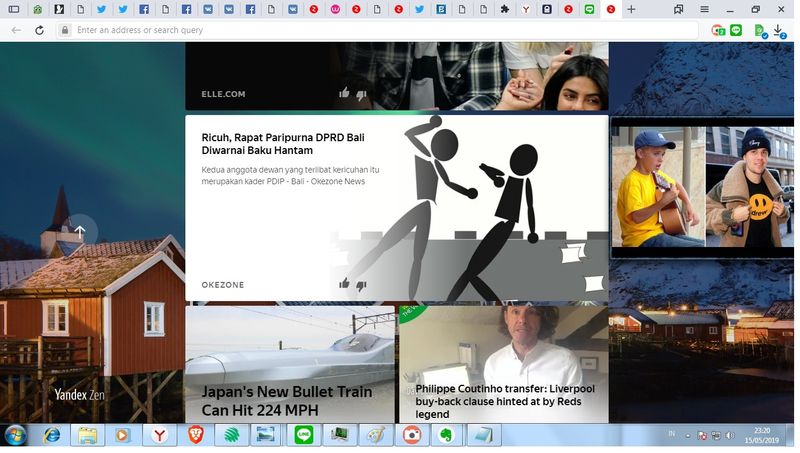Open the red-green extension icon beside the address bar

(x=718, y=31)
